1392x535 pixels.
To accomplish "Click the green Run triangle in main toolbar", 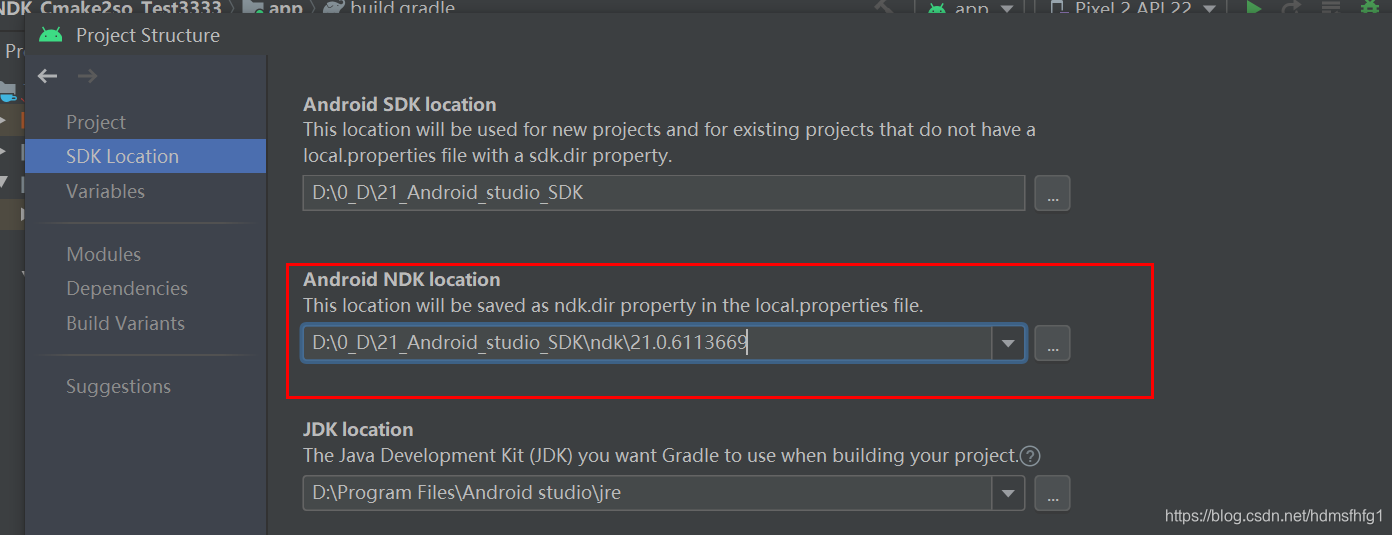I will point(1253,7).
